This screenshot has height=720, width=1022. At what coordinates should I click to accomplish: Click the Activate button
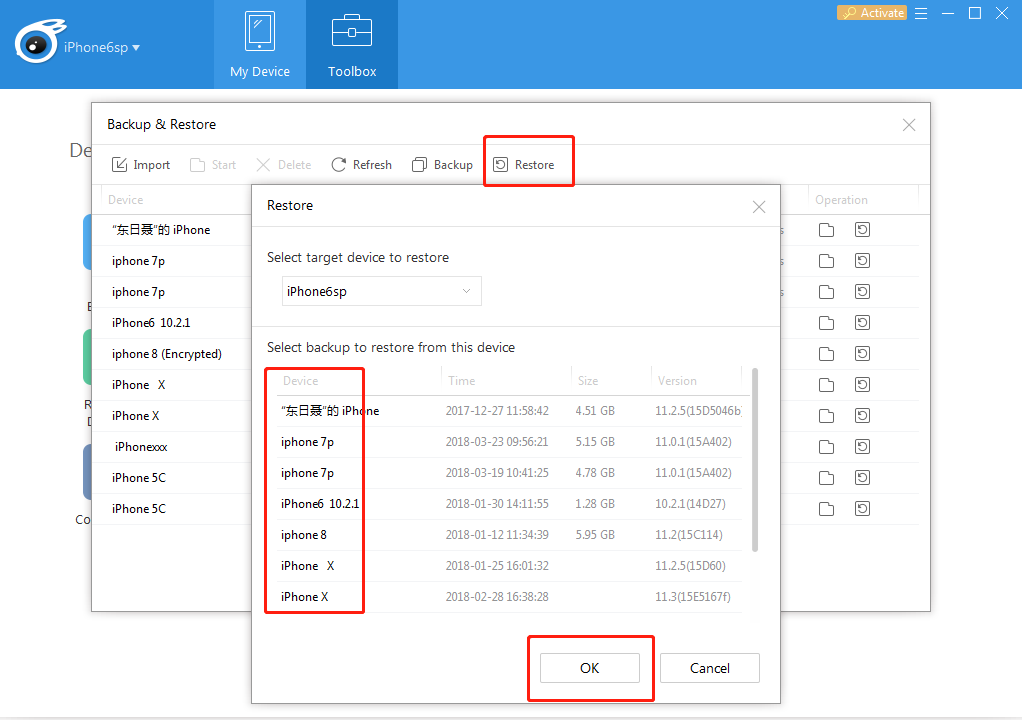871,13
